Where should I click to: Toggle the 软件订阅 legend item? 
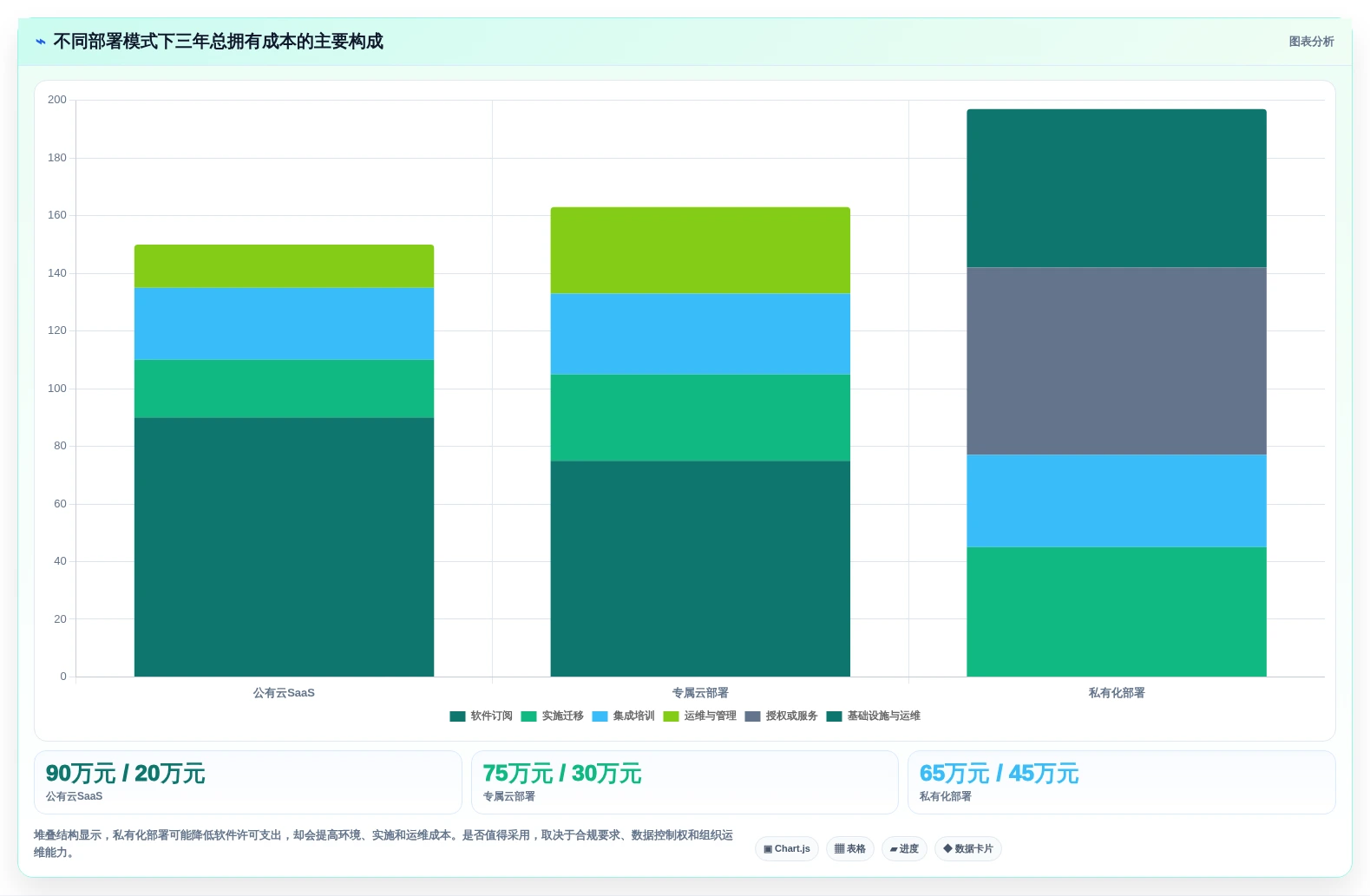482,716
